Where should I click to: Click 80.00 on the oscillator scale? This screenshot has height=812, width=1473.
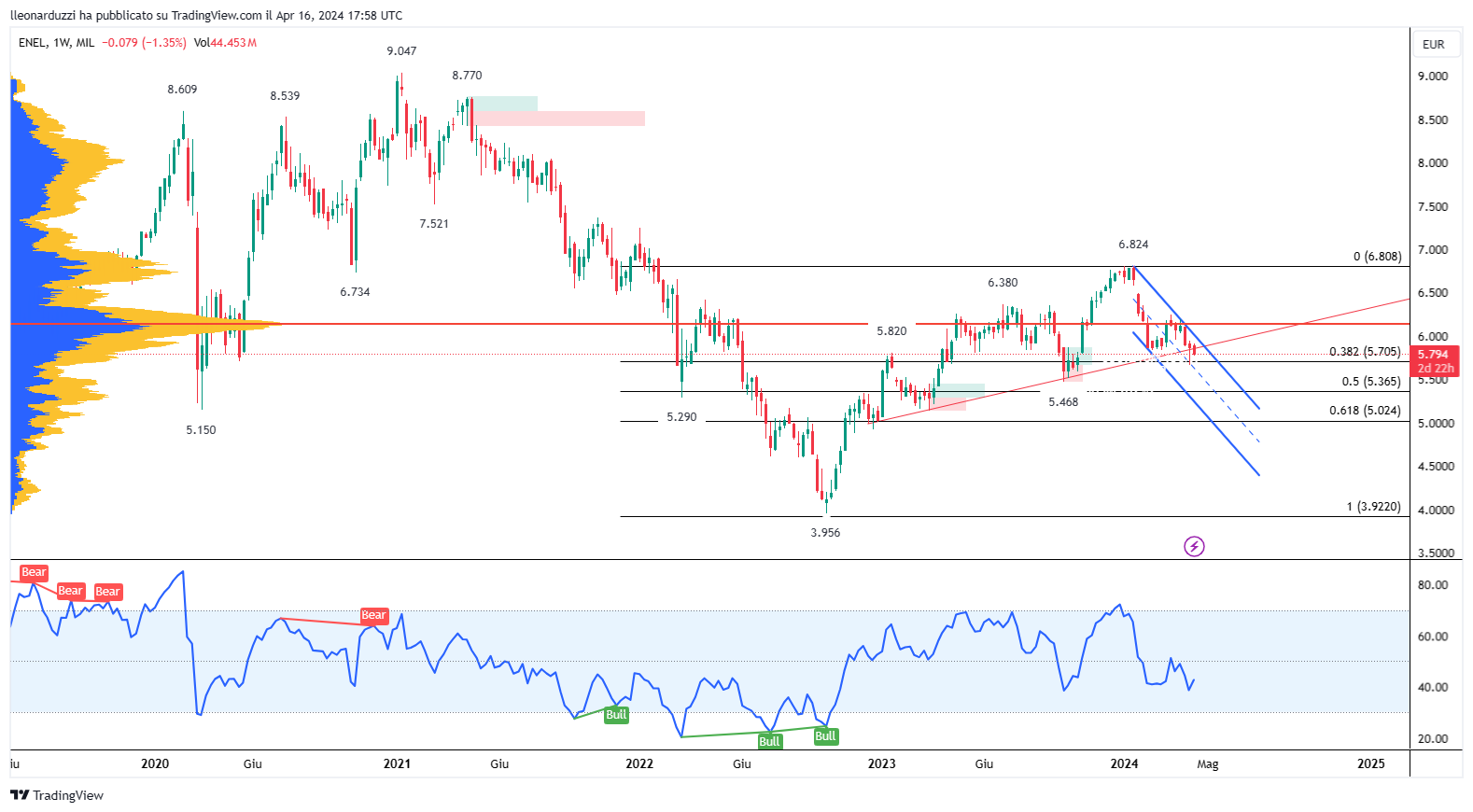coord(1433,585)
